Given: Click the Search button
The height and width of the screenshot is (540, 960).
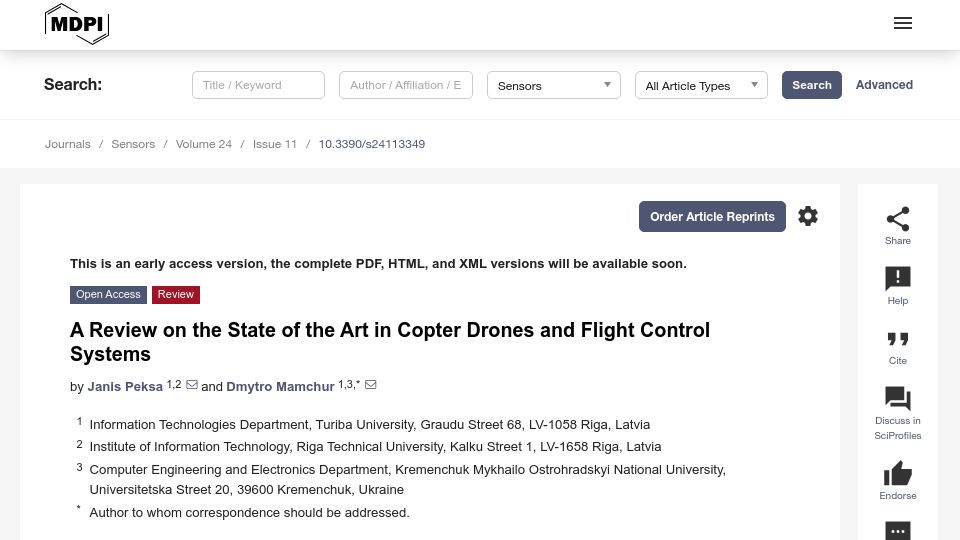Looking at the screenshot, I should tap(812, 85).
